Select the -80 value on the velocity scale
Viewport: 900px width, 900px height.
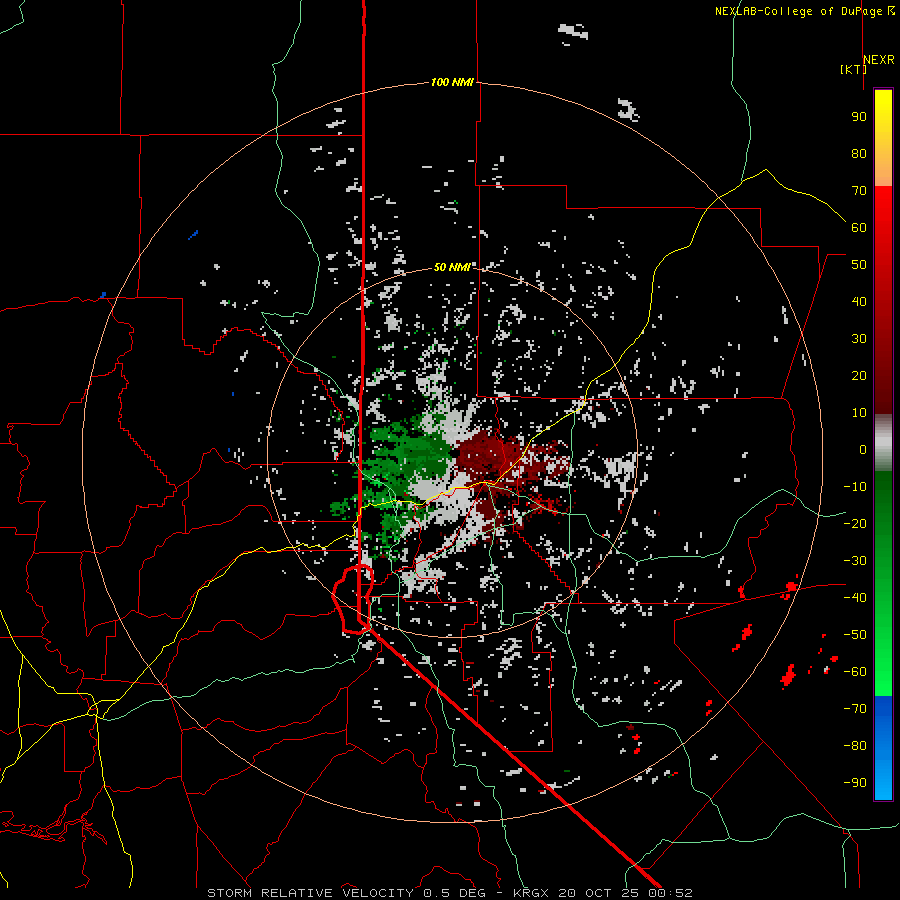tap(855, 746)
